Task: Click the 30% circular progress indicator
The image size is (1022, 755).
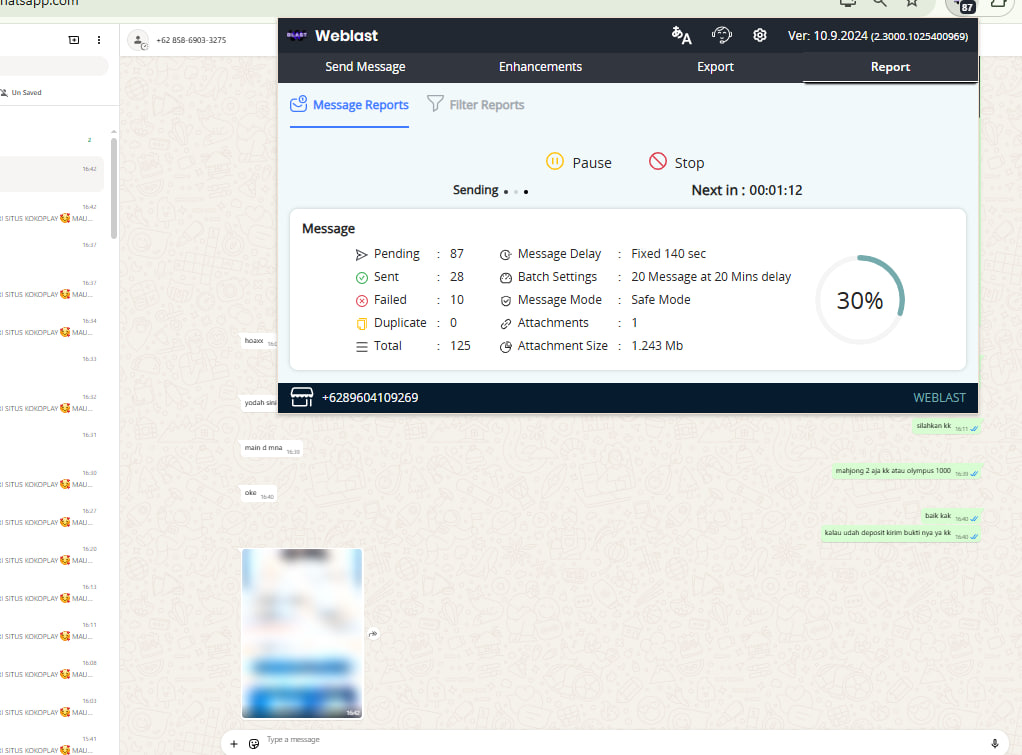Action: (x=860, y=300)
